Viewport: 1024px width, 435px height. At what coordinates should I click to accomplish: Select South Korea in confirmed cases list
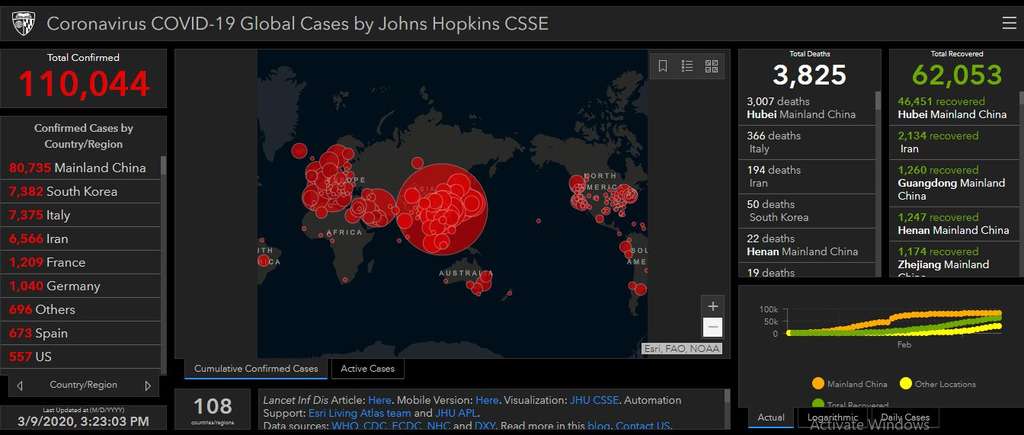tap(80, 191)
